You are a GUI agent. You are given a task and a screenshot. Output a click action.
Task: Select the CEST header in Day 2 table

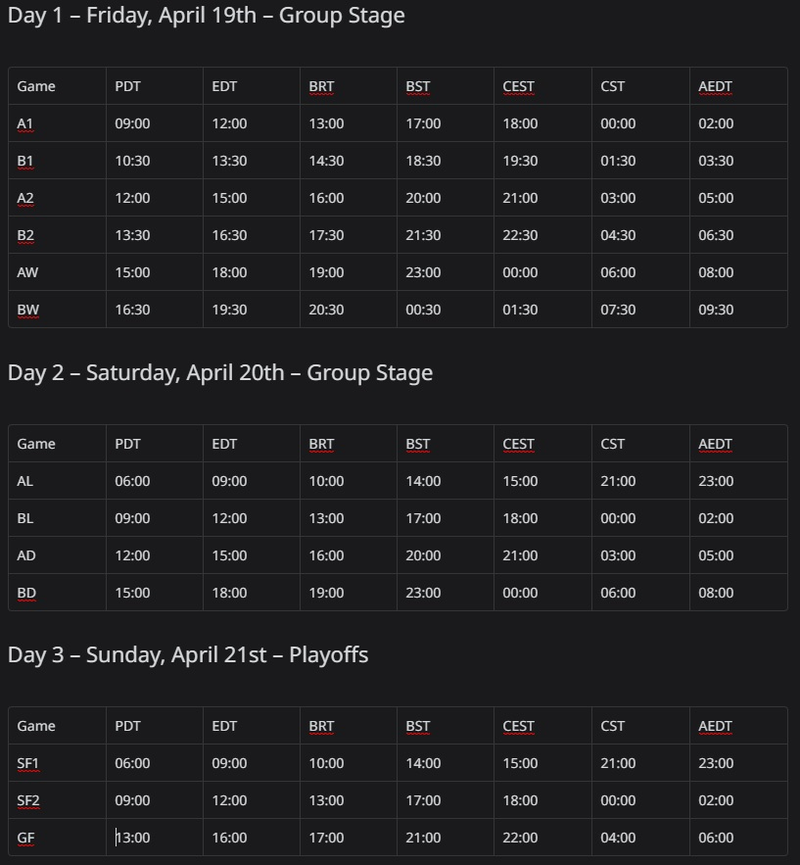pos(543,444)
